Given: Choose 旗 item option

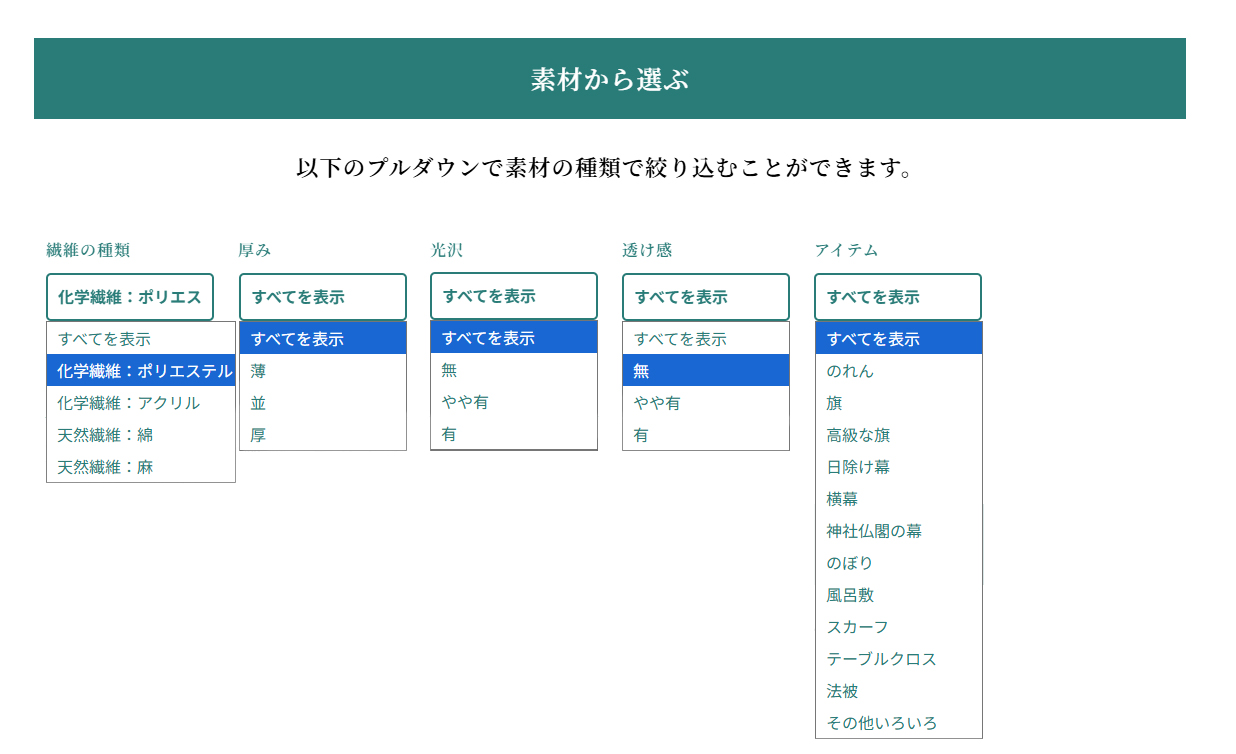Looking at the screenshot, I should 899,403.
